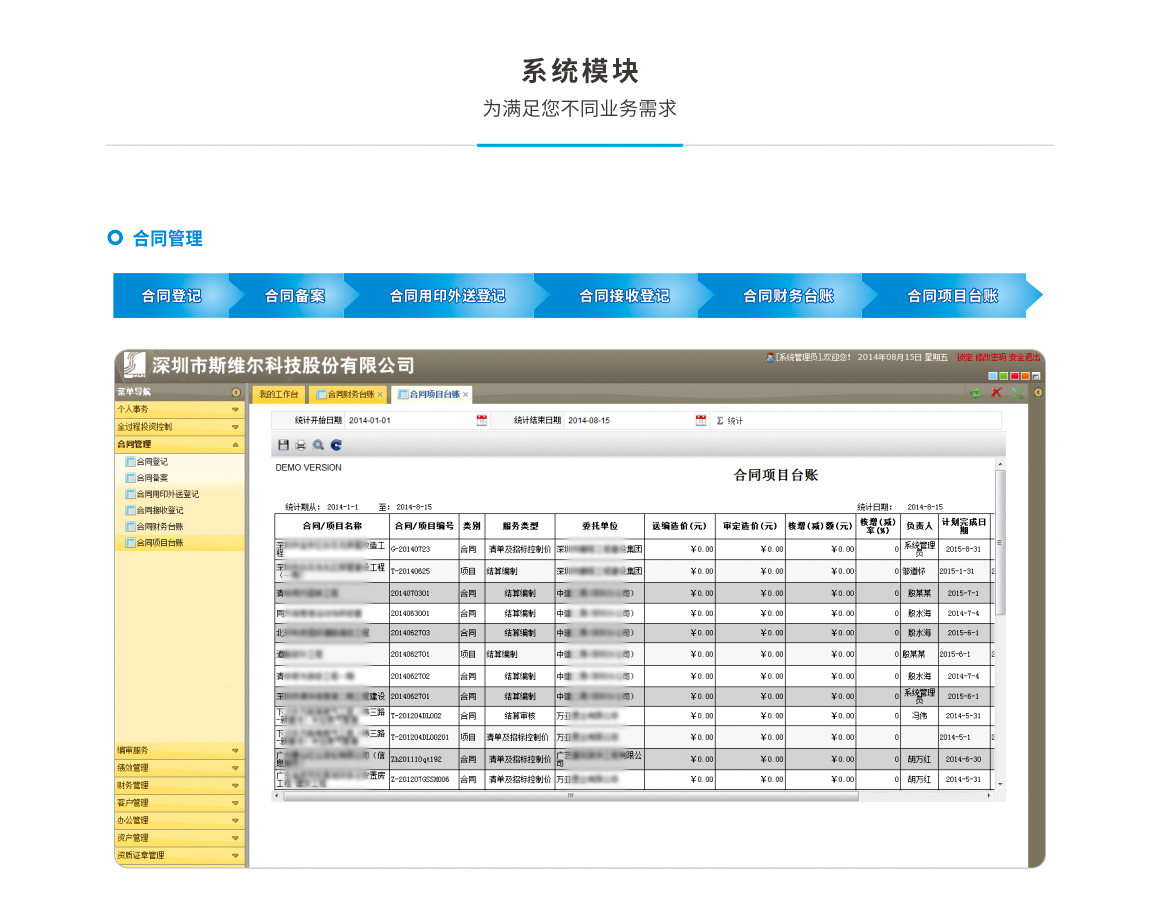Screen dimensions: 1160x897
Task: Click the refresh icon next to the magnifier
Action: click(334, 444)
